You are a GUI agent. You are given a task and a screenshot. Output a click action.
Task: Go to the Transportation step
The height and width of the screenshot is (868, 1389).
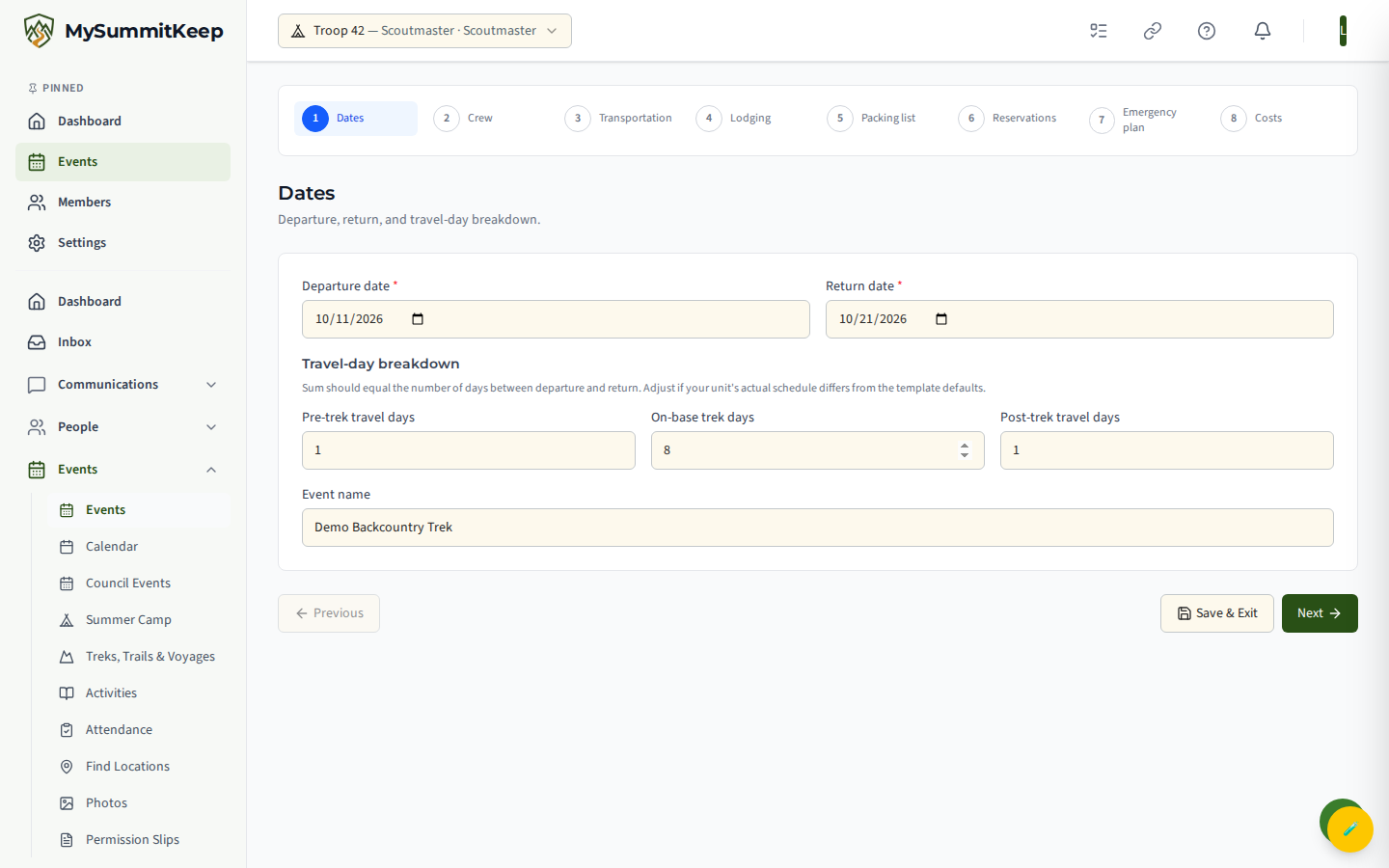[618, 119]
